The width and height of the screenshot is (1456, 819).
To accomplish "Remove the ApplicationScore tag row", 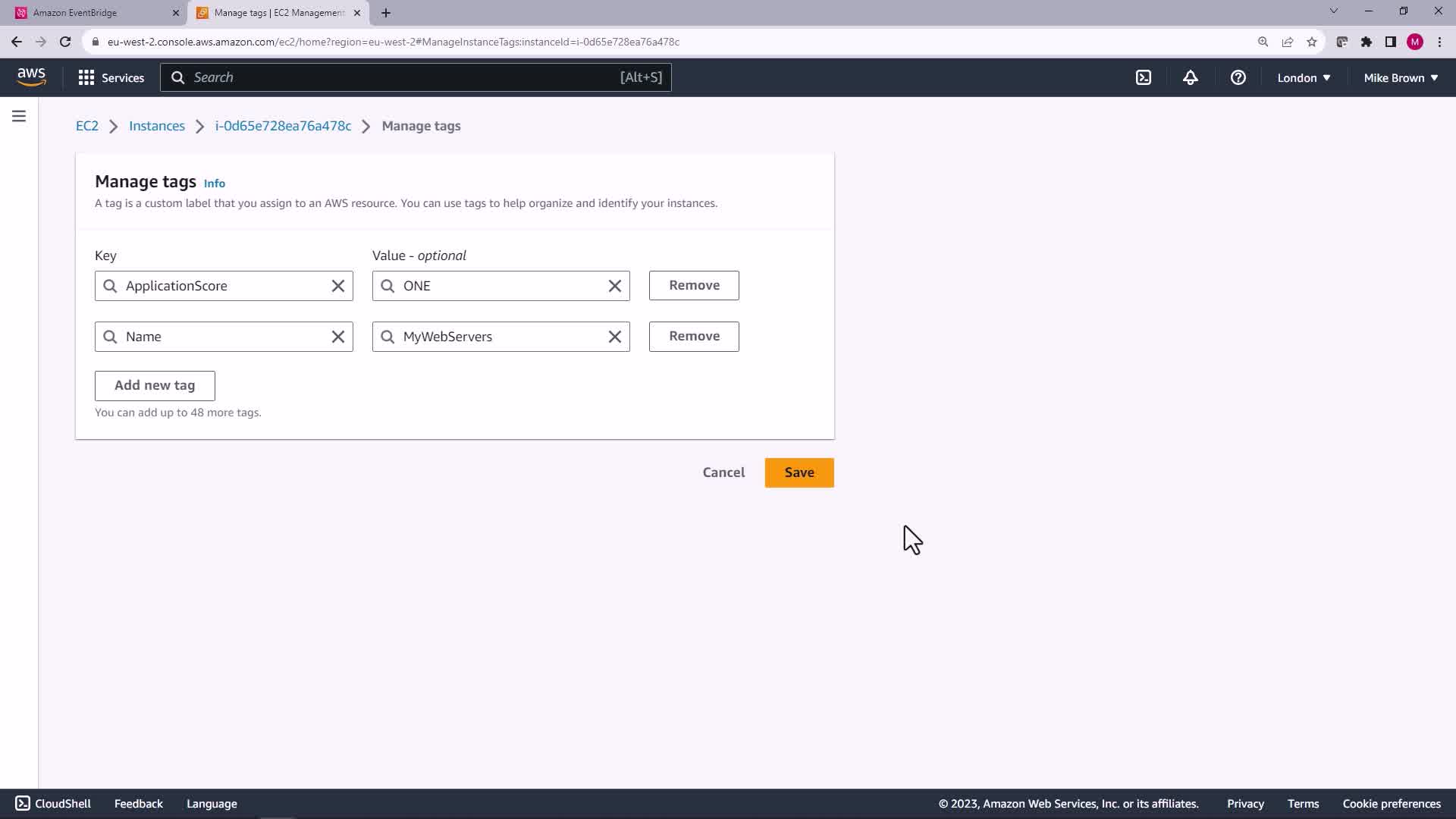I will click(694, 285).
